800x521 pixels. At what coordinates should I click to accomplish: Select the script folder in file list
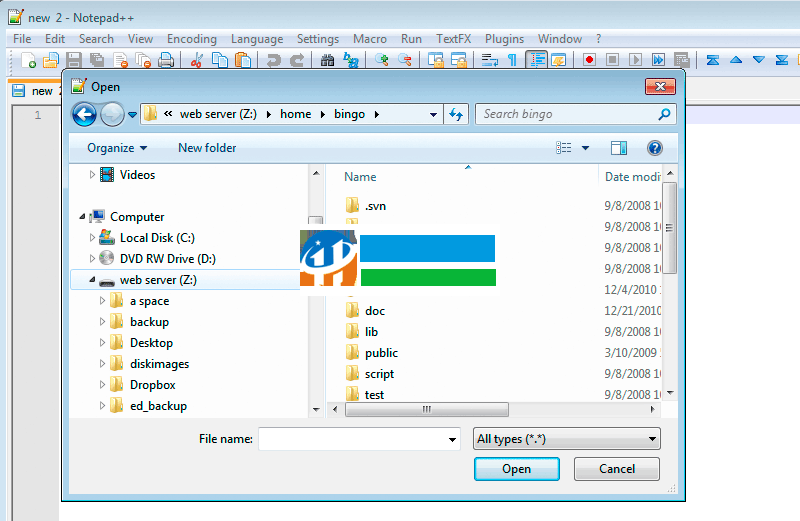379,374
